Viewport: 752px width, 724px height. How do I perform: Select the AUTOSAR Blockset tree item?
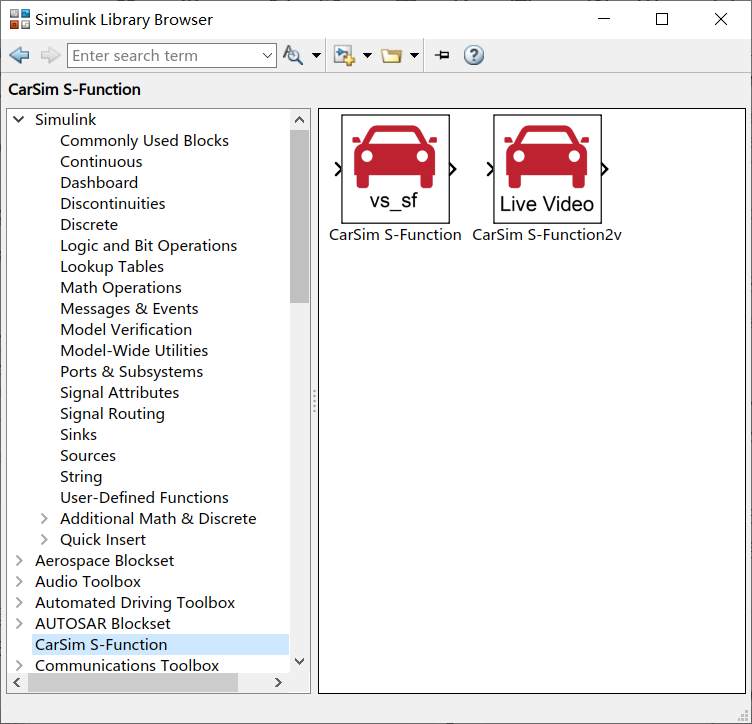(103, 624)
